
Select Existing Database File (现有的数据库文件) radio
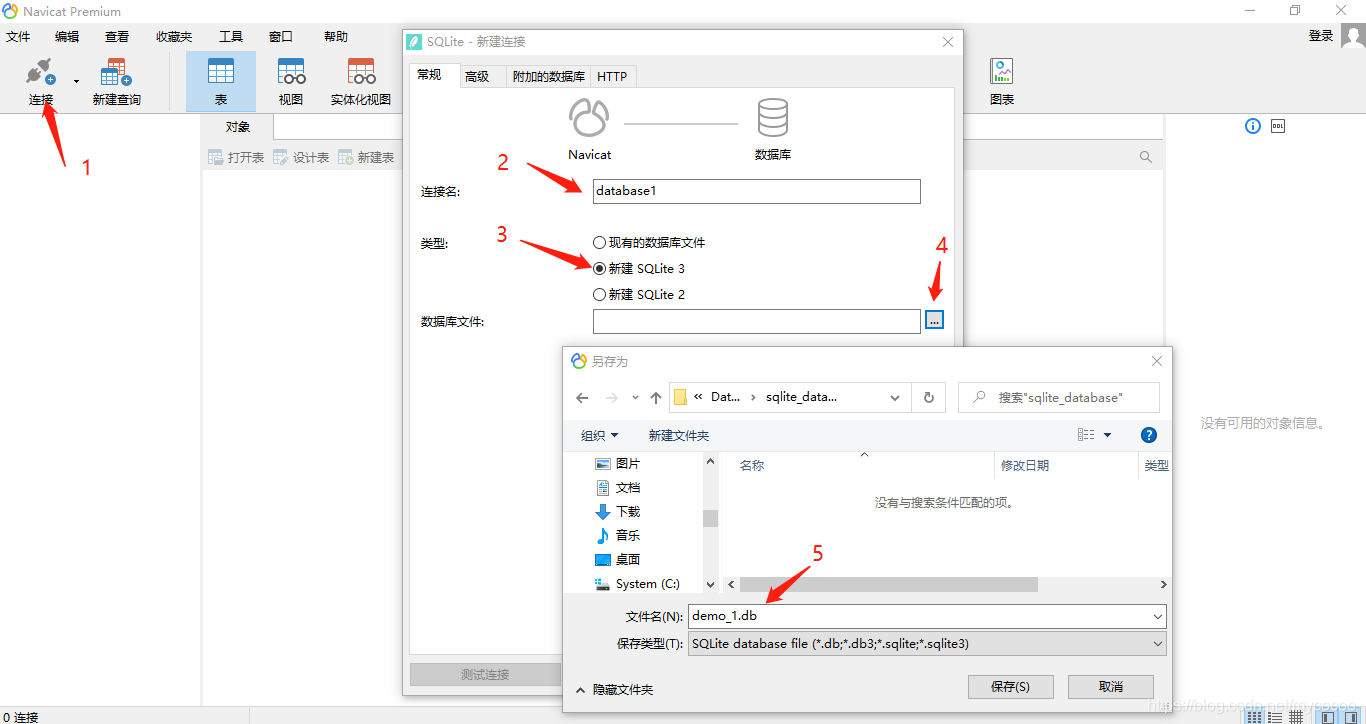click(599, 242)
